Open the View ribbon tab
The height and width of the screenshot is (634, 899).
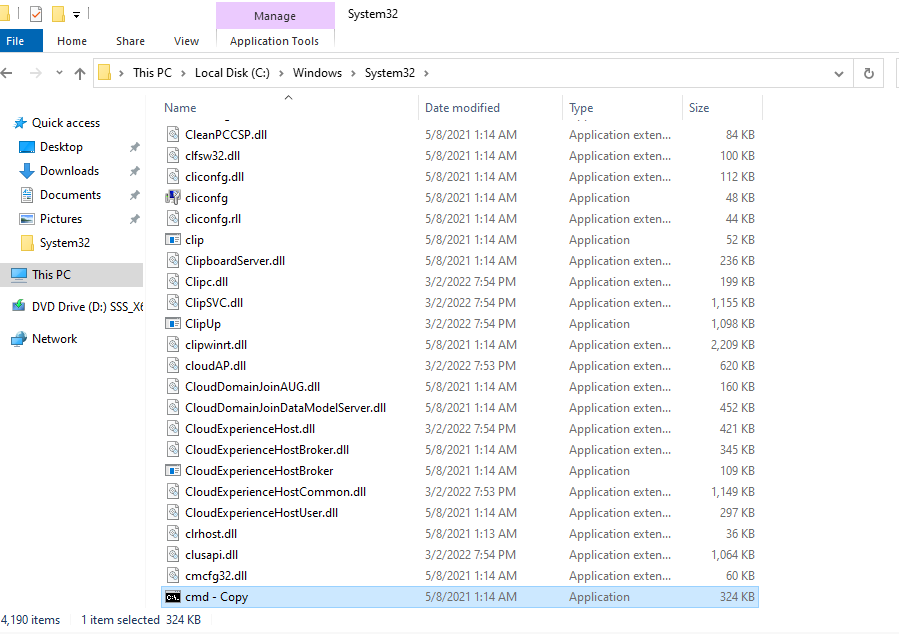(186, 41)
